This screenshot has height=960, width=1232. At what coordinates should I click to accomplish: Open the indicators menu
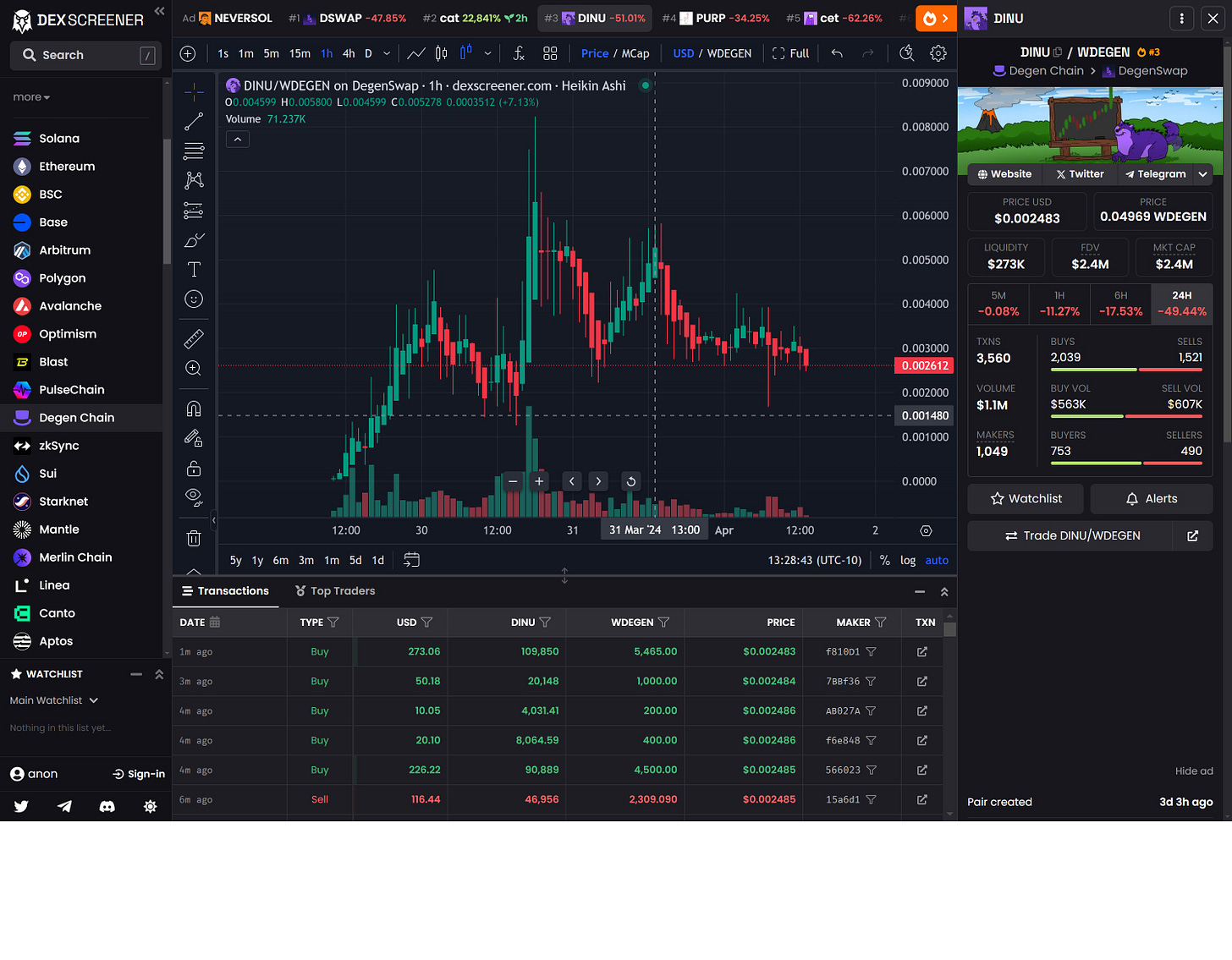(519, 53)
